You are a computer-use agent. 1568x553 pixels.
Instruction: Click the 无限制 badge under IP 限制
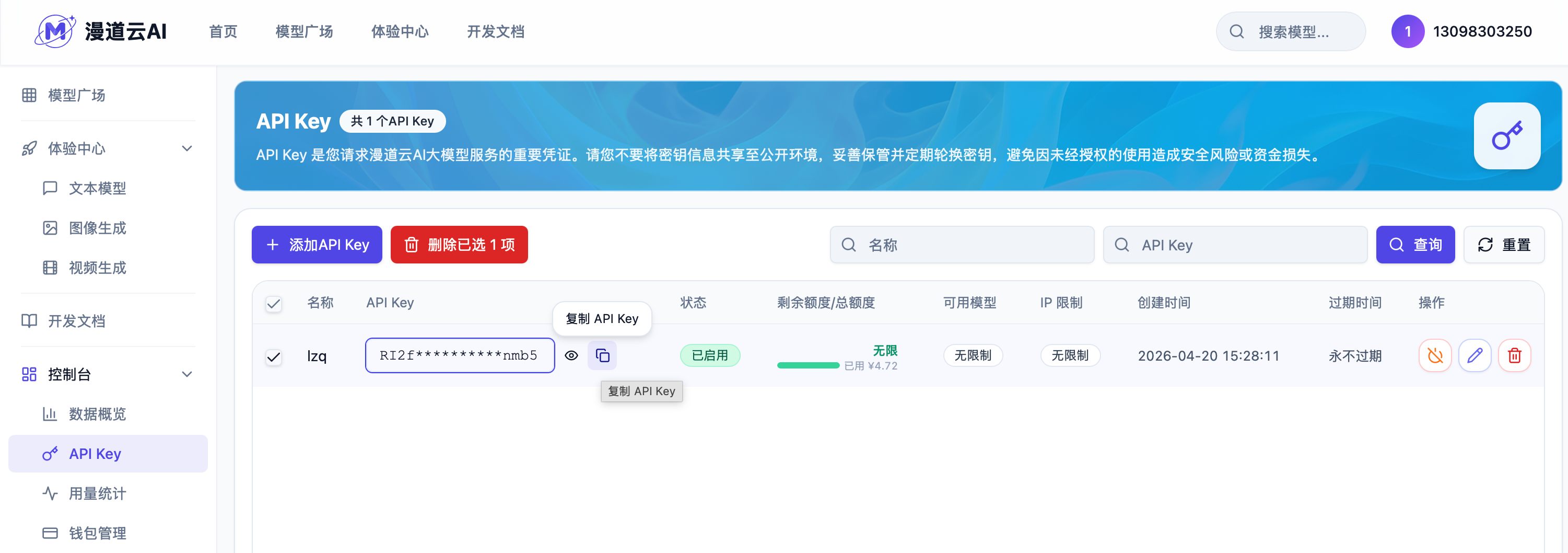coord(1070,355)
